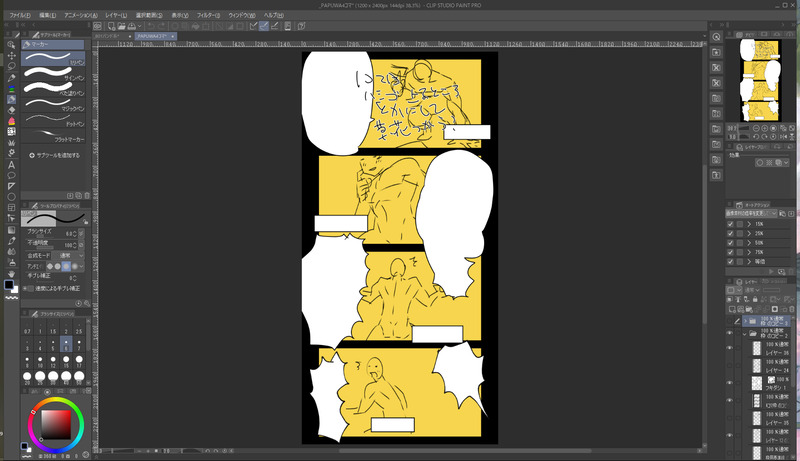The width and height of the screenshot is (800, 461).
Task: Click the Redo toolbar icon
Action: coord(162,26)
